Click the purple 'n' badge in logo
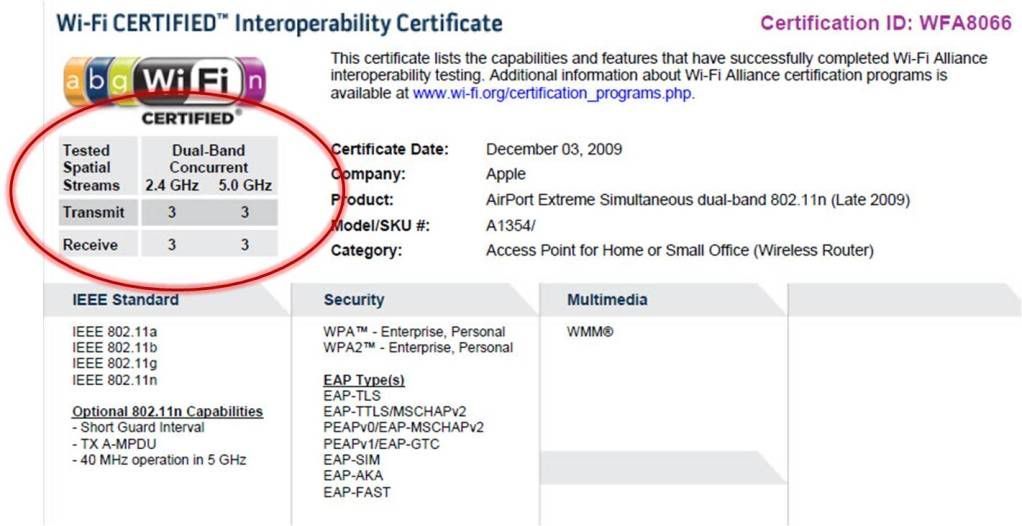Image resolution: width=1022 pixels, height=526 pixels. point(254,81)
